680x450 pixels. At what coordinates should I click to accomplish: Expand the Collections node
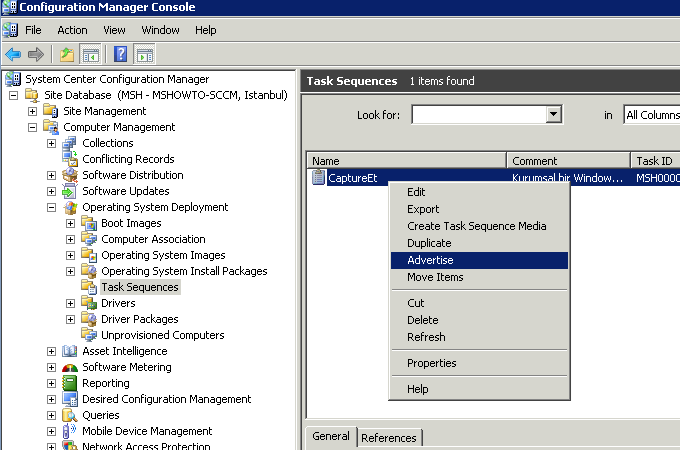[52, 143]
